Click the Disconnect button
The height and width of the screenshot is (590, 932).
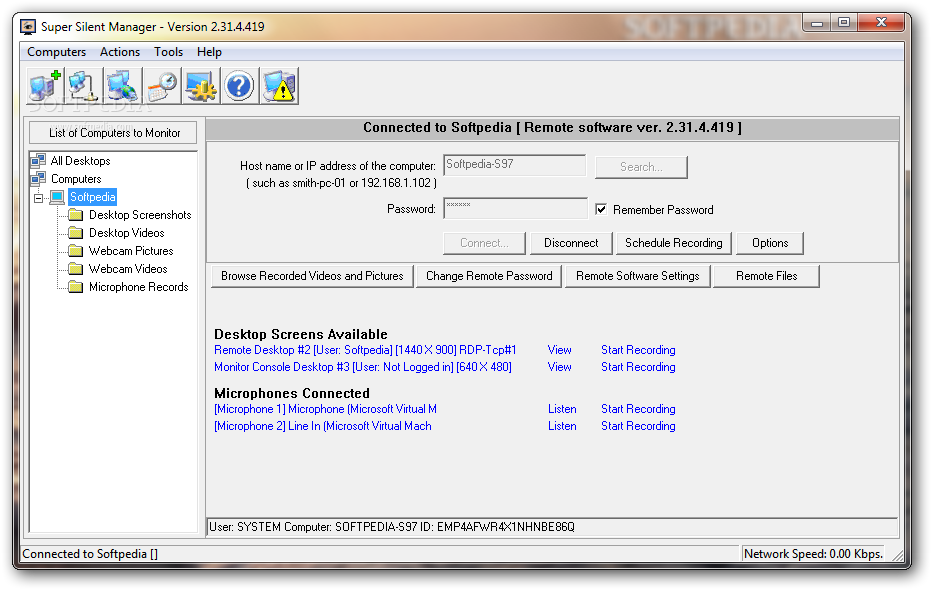pyautogui.click(x=571, y=243)
